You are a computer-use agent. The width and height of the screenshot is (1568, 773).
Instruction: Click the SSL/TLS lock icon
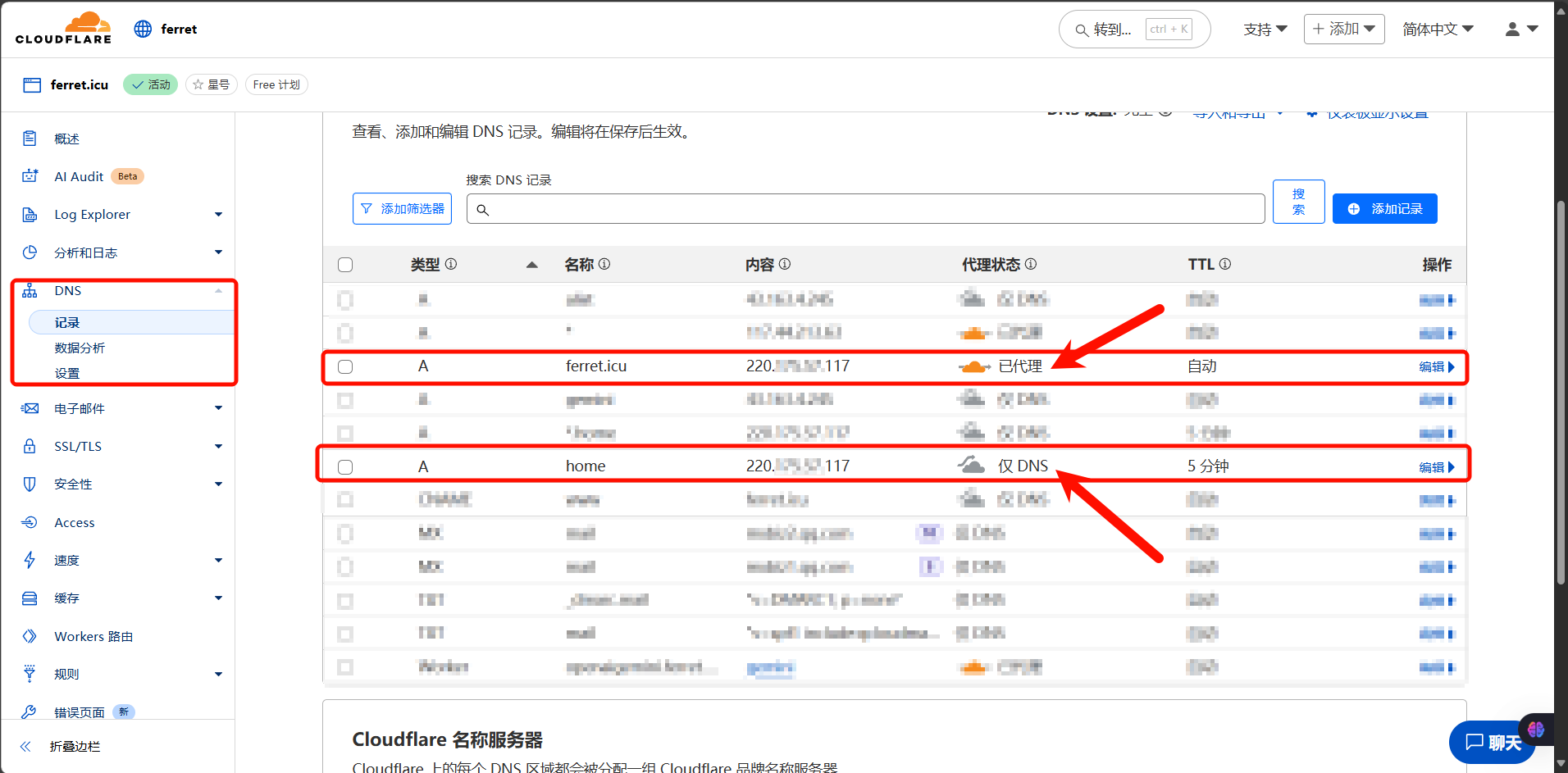[x=30, y=446]
